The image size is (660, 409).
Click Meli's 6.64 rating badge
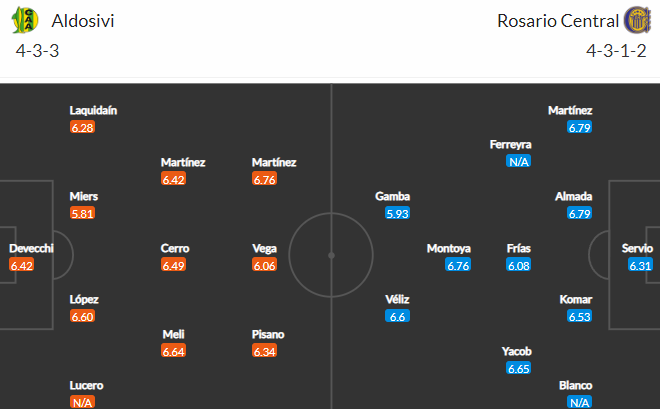pyautogui.click(x=173, y=351)
